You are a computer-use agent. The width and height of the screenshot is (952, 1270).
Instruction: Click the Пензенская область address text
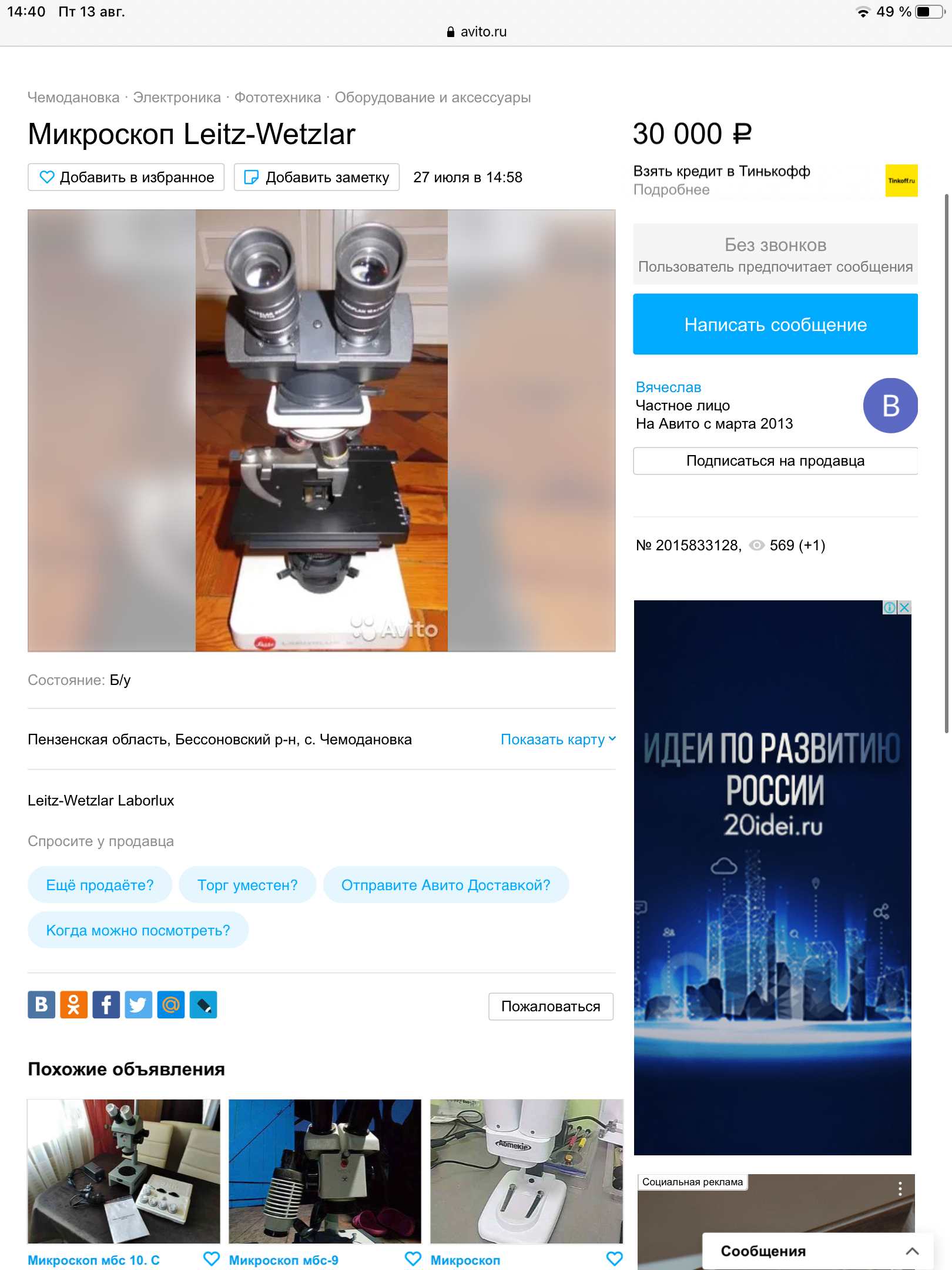coord(220,740)
